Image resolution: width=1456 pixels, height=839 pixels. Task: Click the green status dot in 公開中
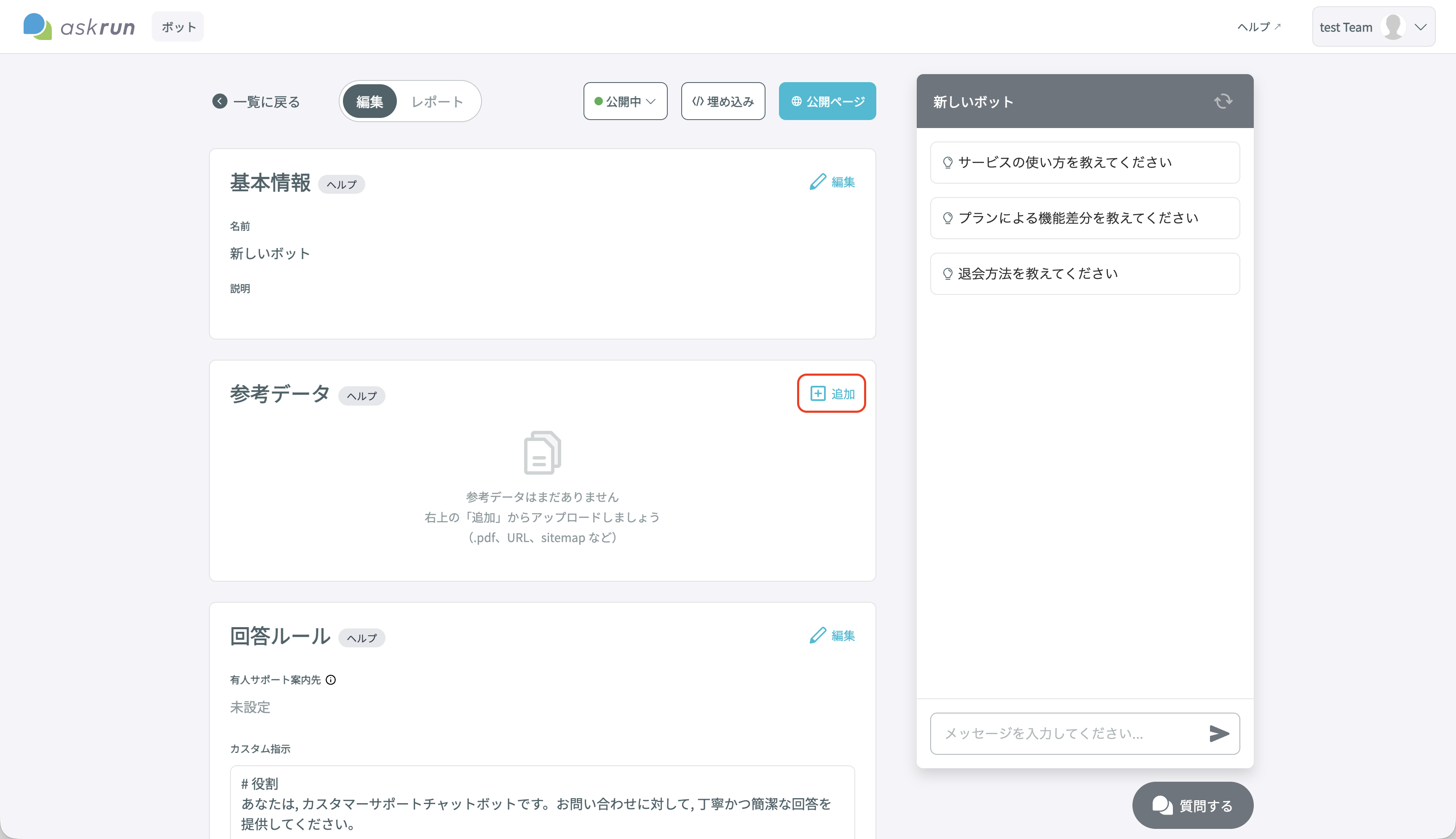[598, 102]
